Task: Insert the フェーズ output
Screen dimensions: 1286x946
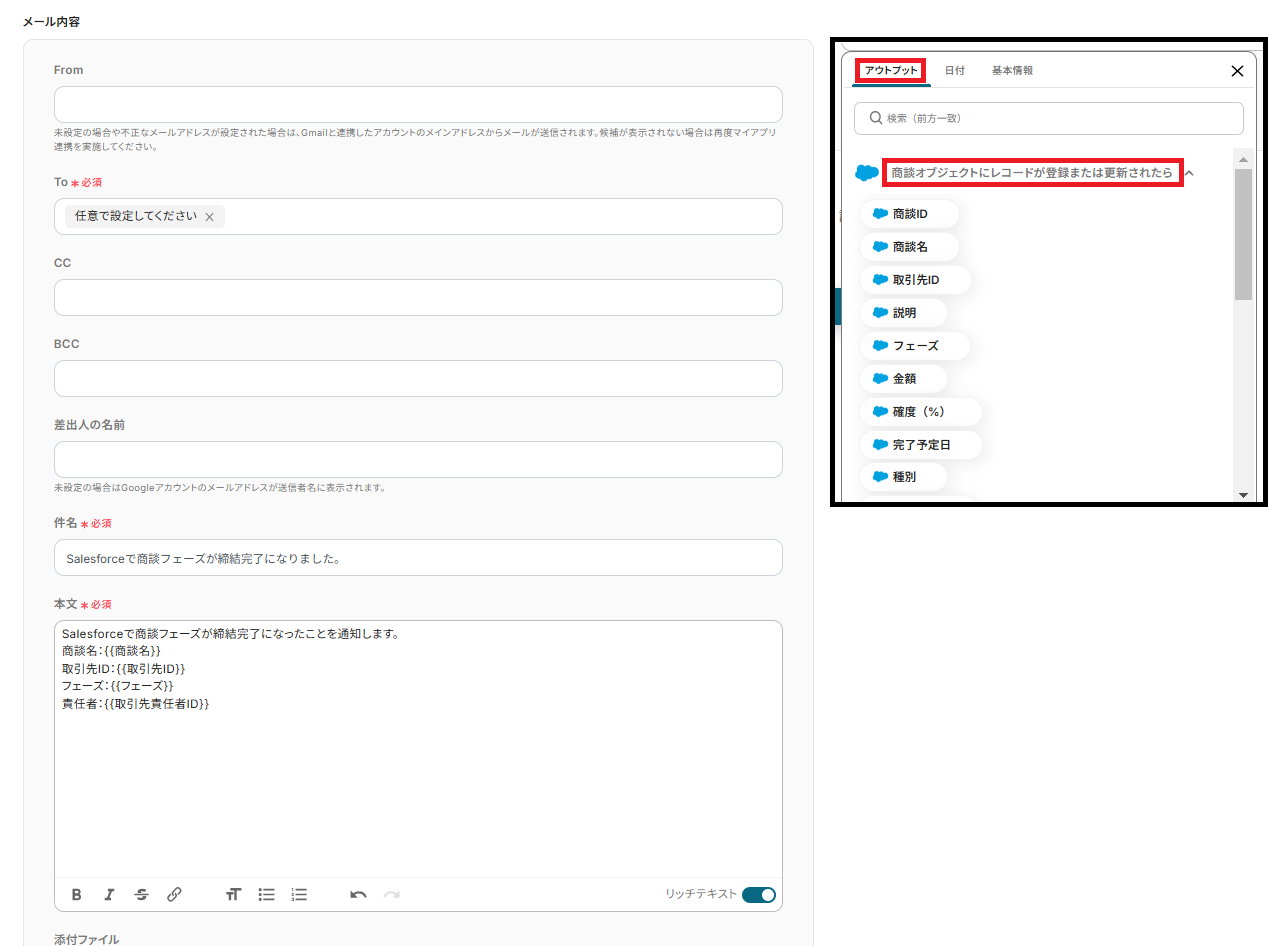Action: [x=914, y=346]
